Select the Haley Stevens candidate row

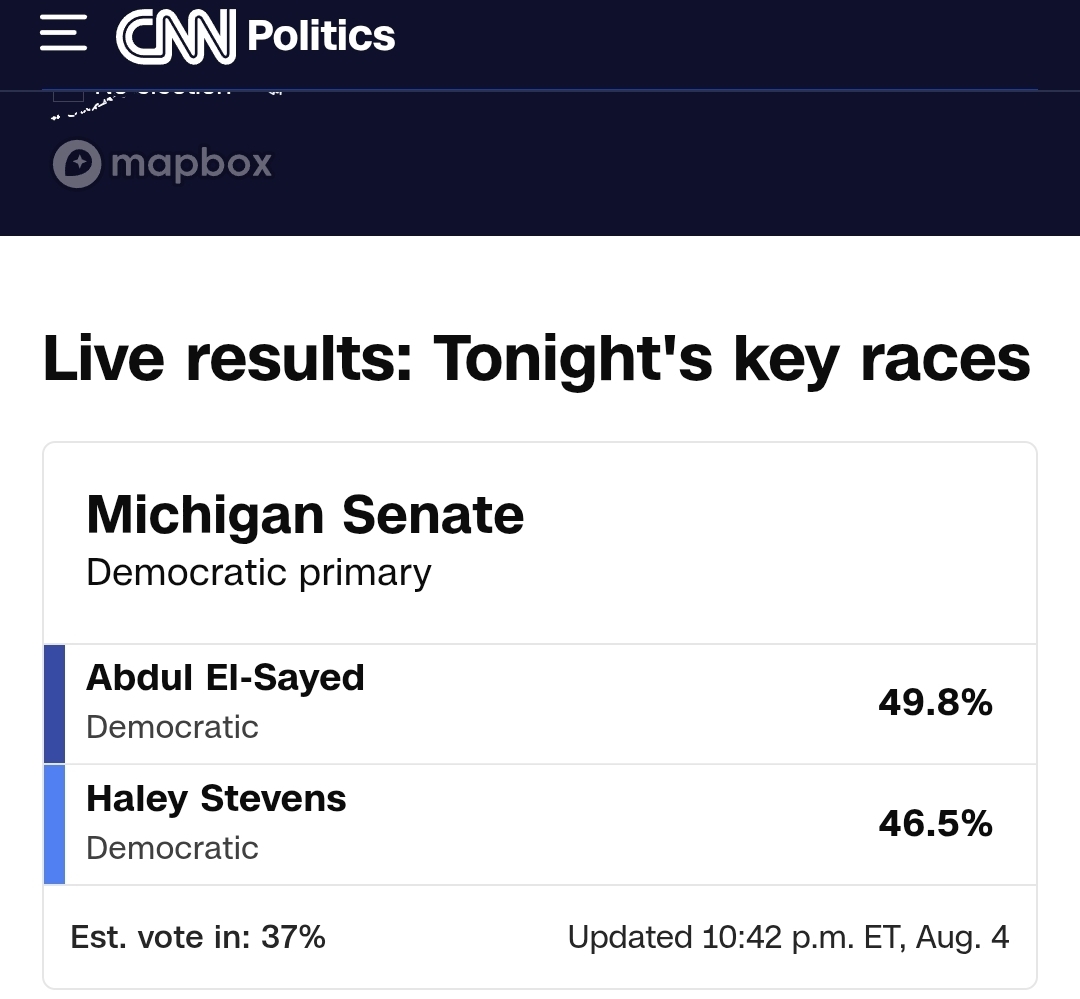pos(540,825)
